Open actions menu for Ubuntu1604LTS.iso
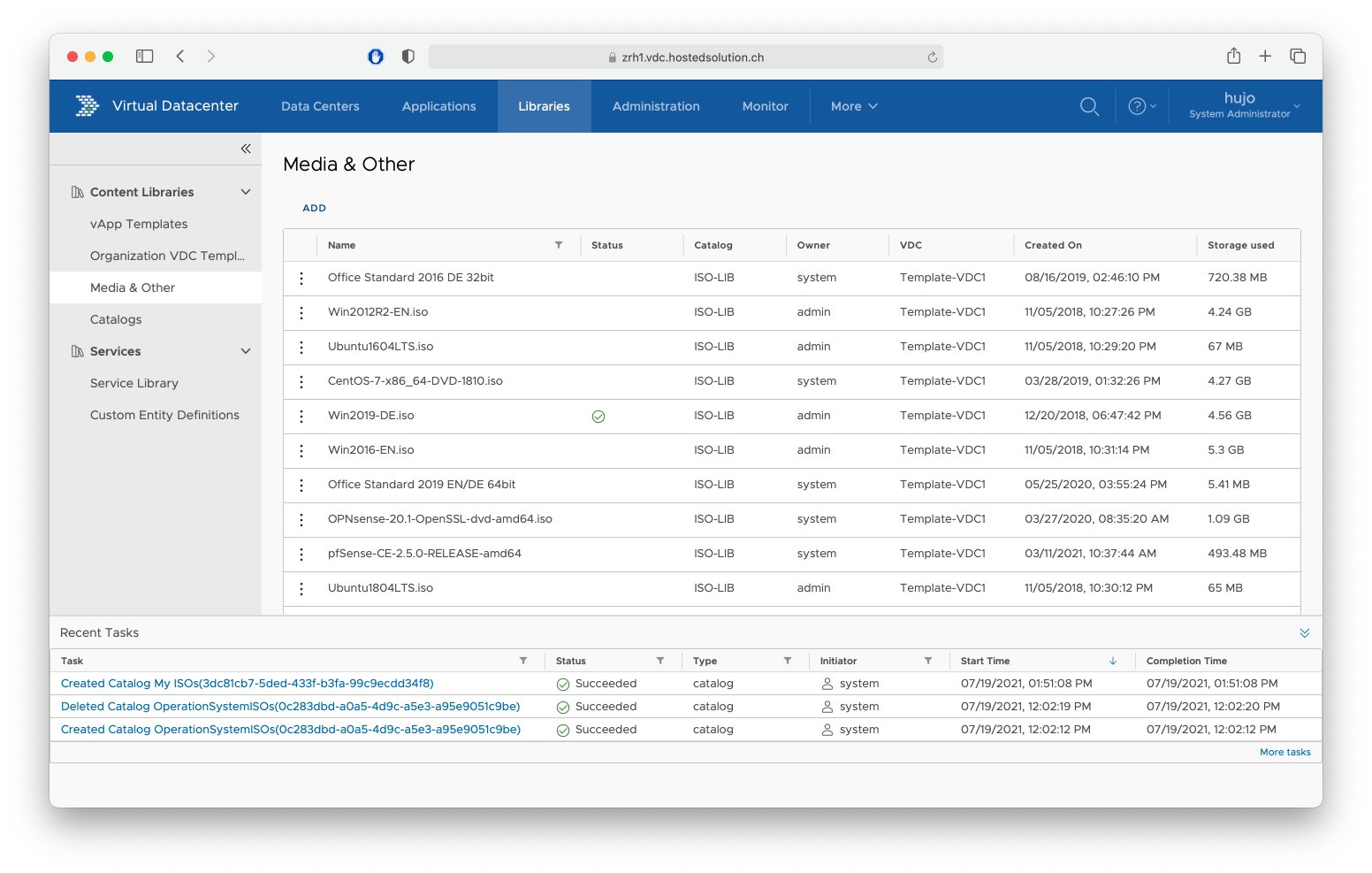The height and width of the screenshot is (873, 1372). click(x=301, y=347)
